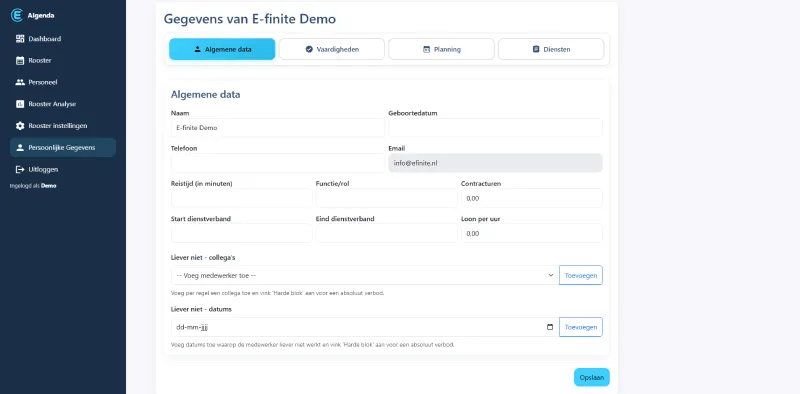The height and width of the screenshot is (394, 800).
Task: Click the person icon in Algemene data tab
Action: click(197, 50)
